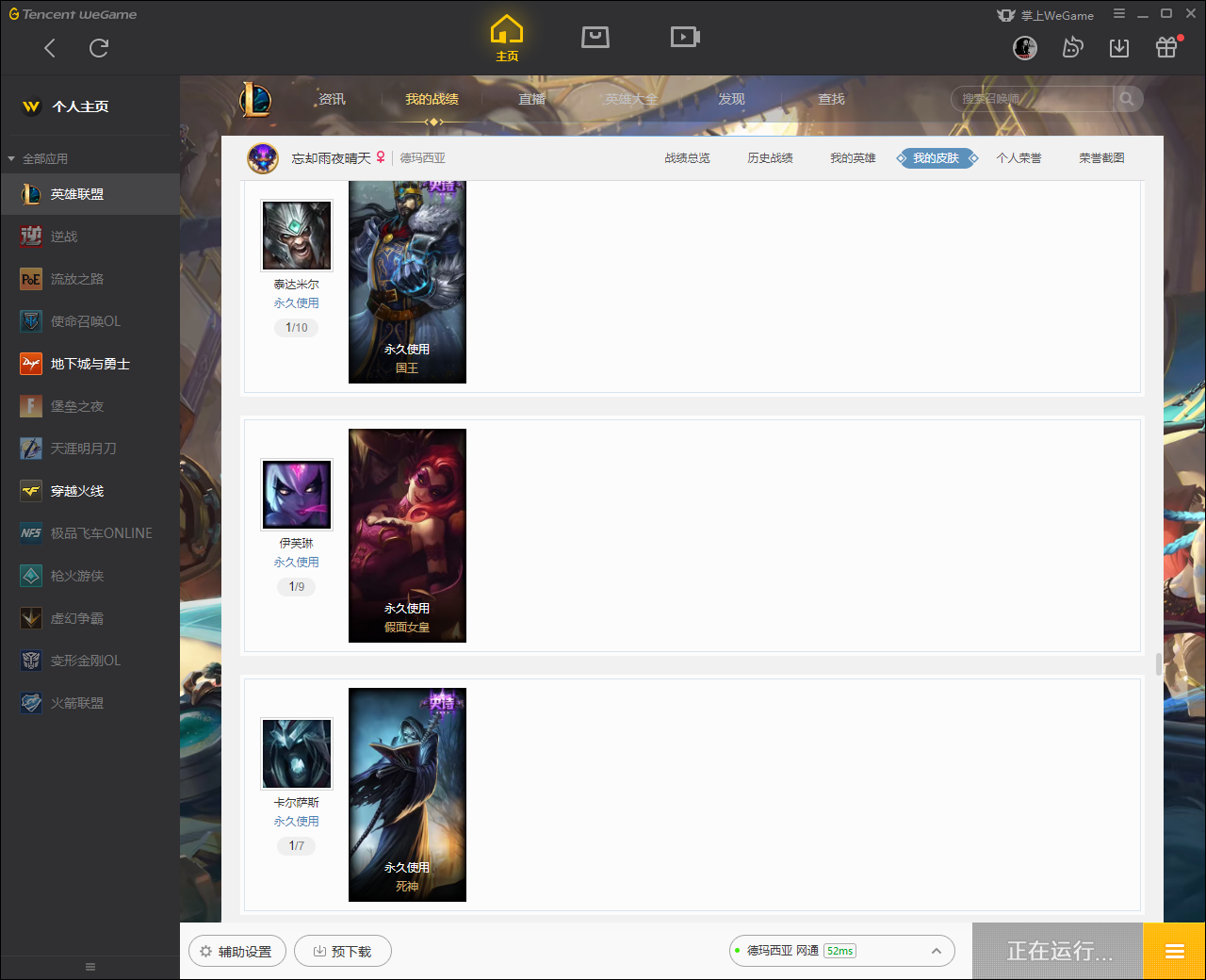Select 地下城与勇士 game icon

pos(31,364)
